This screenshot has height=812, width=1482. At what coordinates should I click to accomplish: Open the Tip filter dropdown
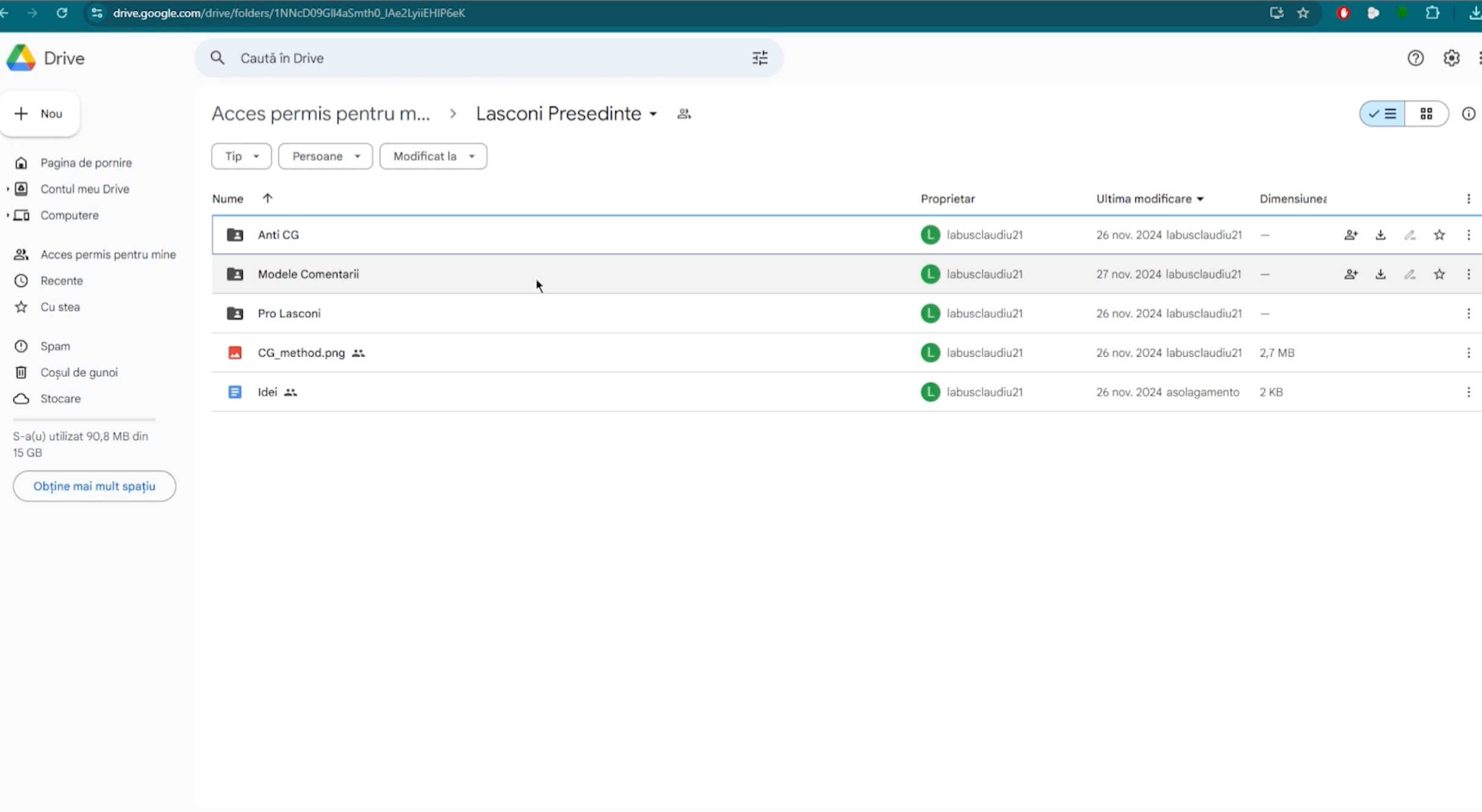pos(241,156)
